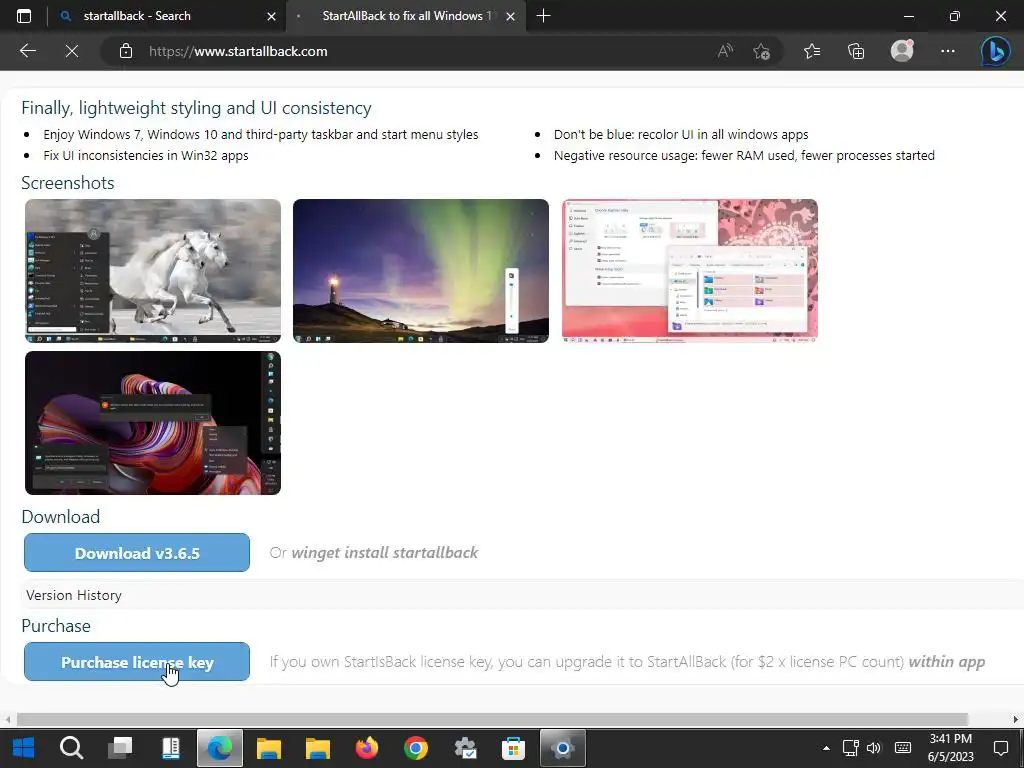
Task: Click the Read aloud icon in the address bar
Action: 725,51
